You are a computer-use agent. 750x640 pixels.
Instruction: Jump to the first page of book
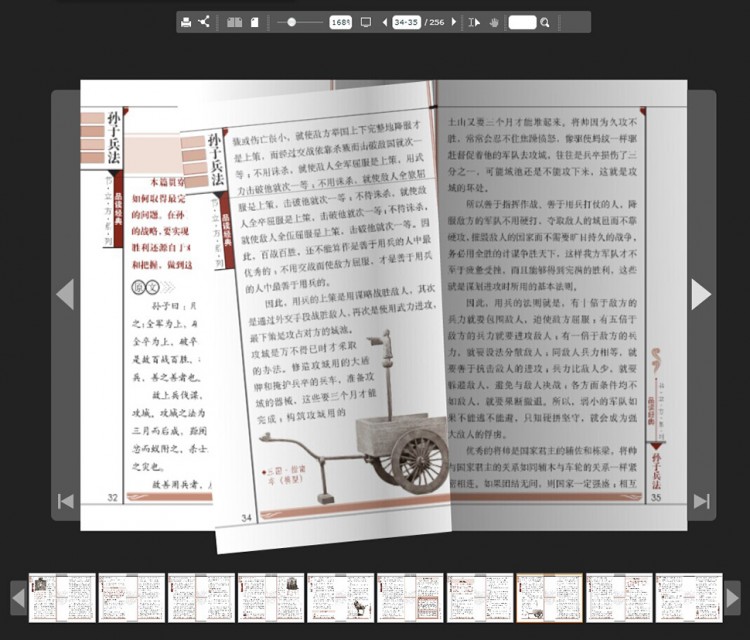pos(66,501)
